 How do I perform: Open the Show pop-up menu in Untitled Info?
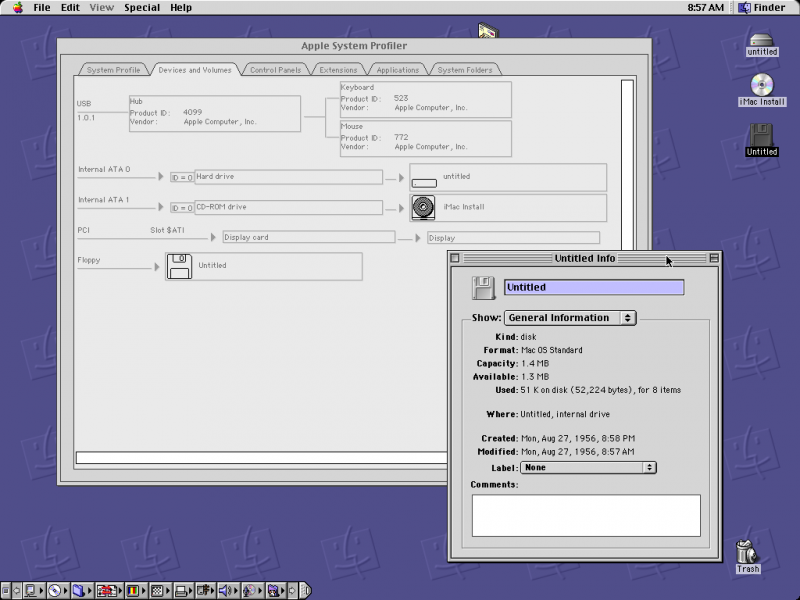click(x=570, y=318)
